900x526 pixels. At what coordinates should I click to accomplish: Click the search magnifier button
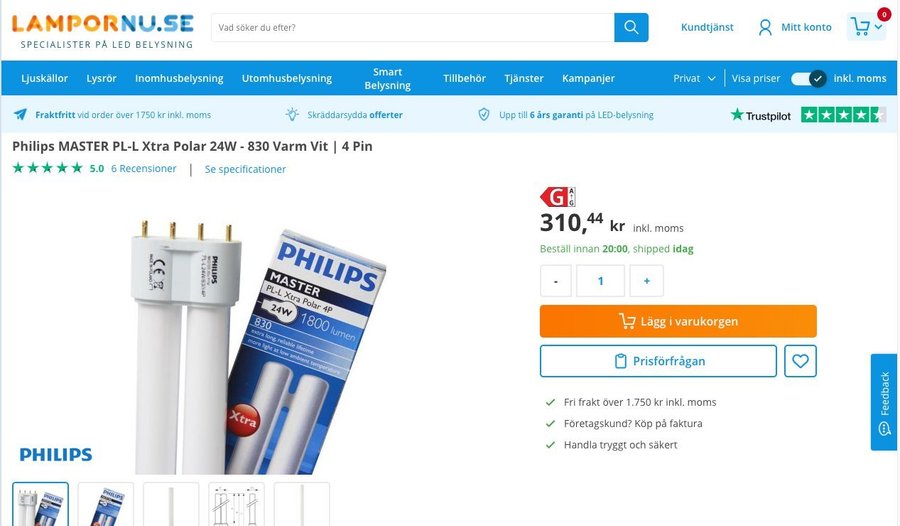[x=631, y=27]
